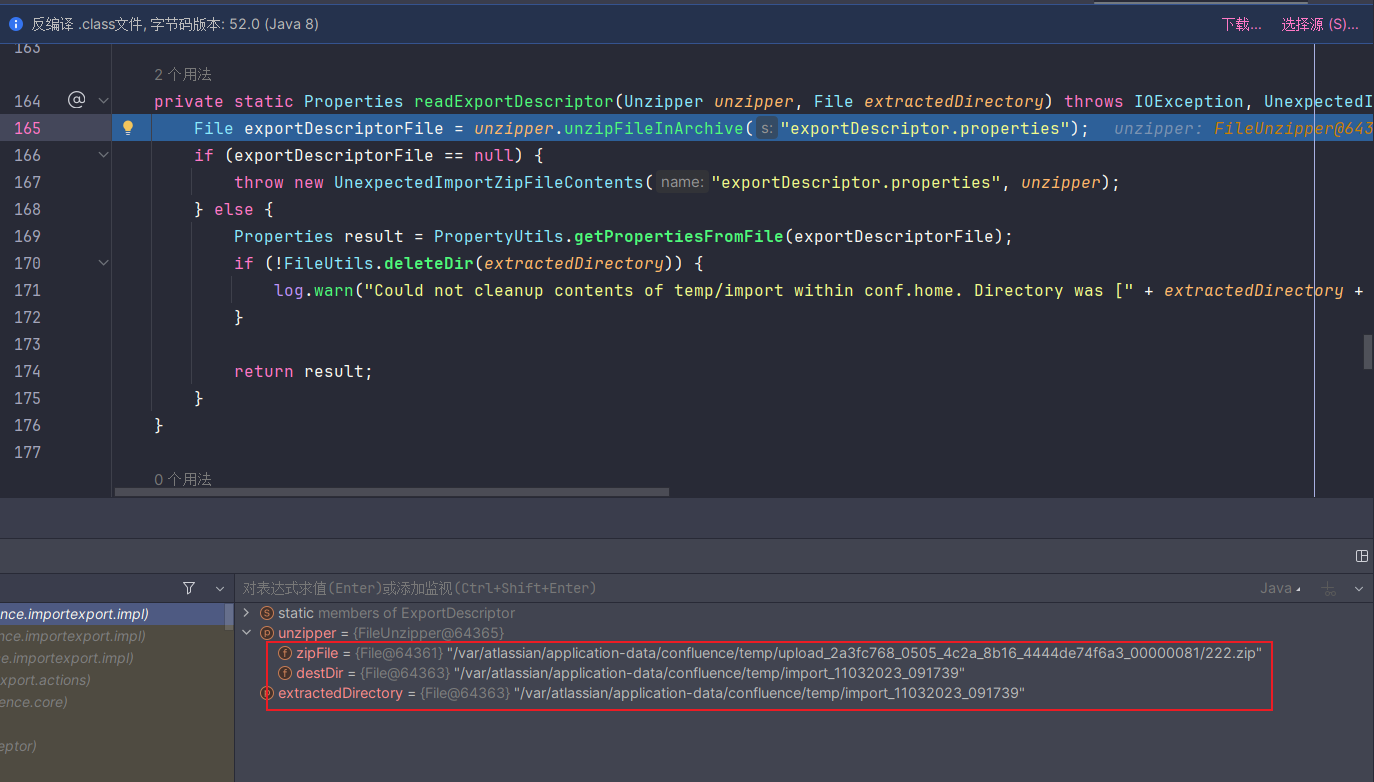Screen dimensions: 1374x782
Task: Click the 2 个用法 usages hint
Action: (x=183, y=75)
